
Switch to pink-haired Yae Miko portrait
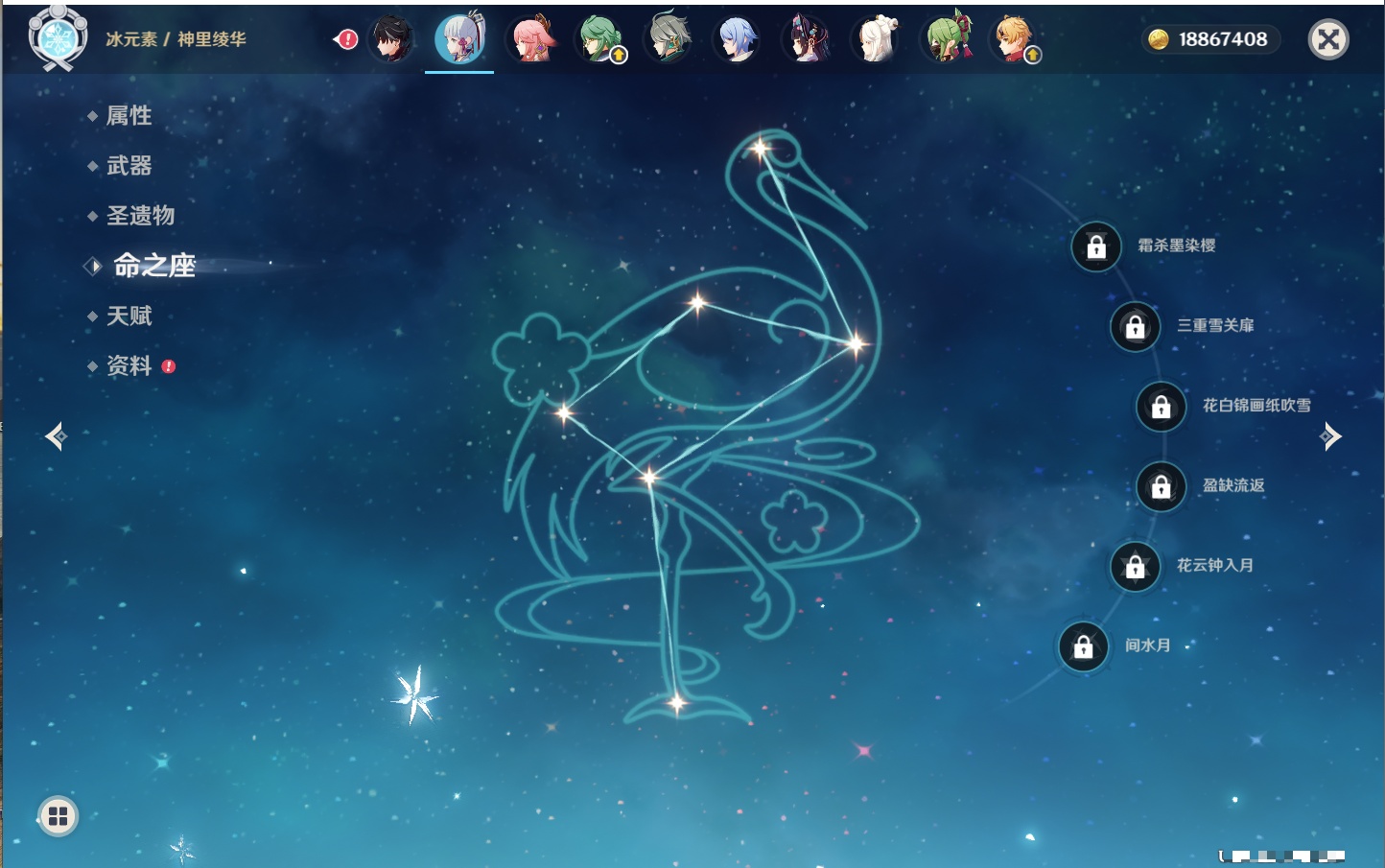[x=532, y=39]
